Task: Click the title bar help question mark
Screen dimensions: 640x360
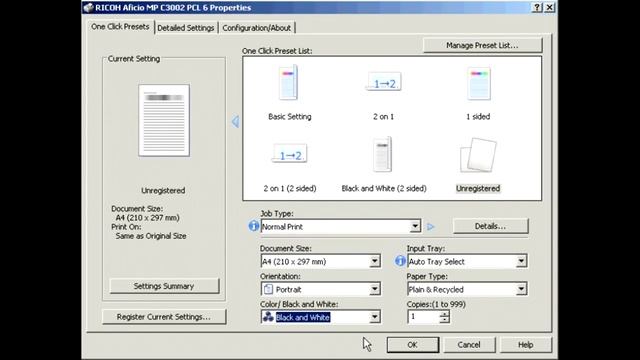Action: point(537,7)
